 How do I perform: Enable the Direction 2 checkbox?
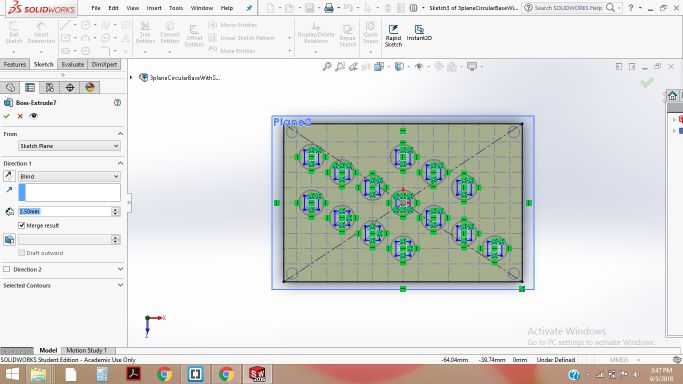pyautogui.click(x=7, y=269)
